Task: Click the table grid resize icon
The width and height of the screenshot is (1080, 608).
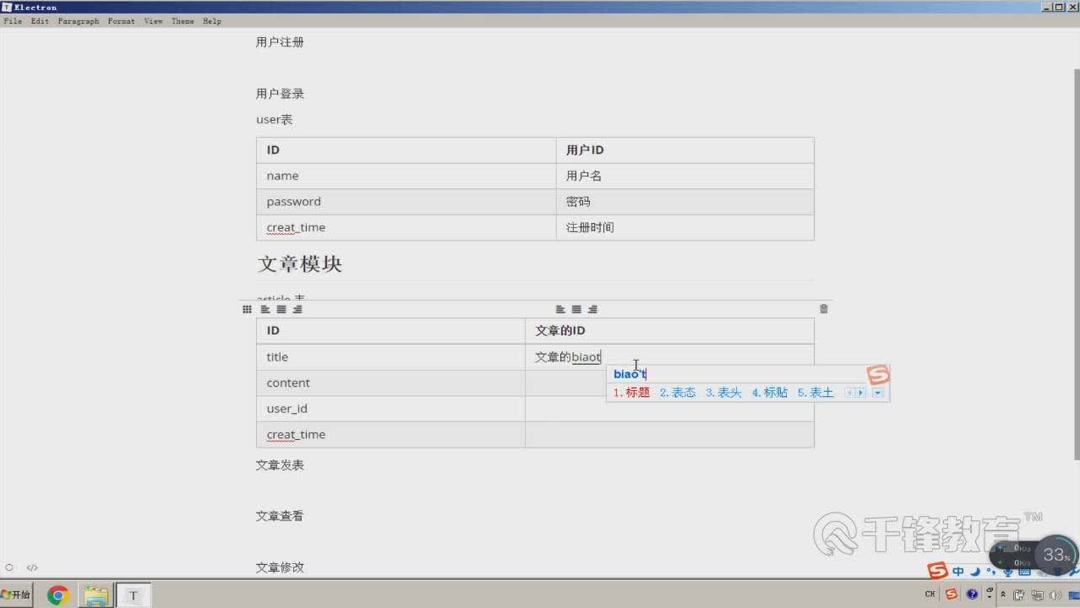Action: tap(247, 309)
